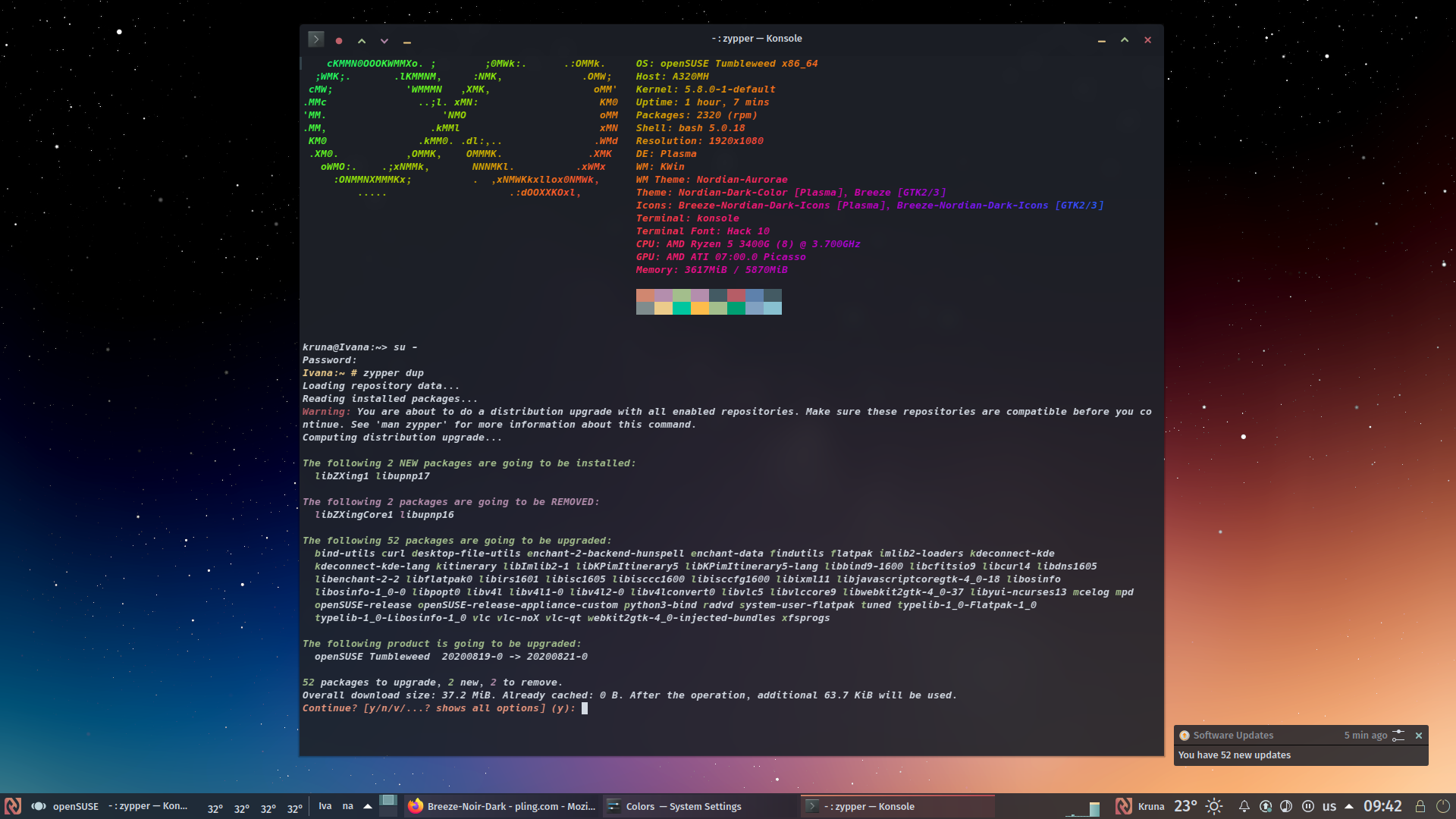Click the red dot button in Konsole titlebar
Viewport: 1456px width, 819px height.
[x=339, y=41]
